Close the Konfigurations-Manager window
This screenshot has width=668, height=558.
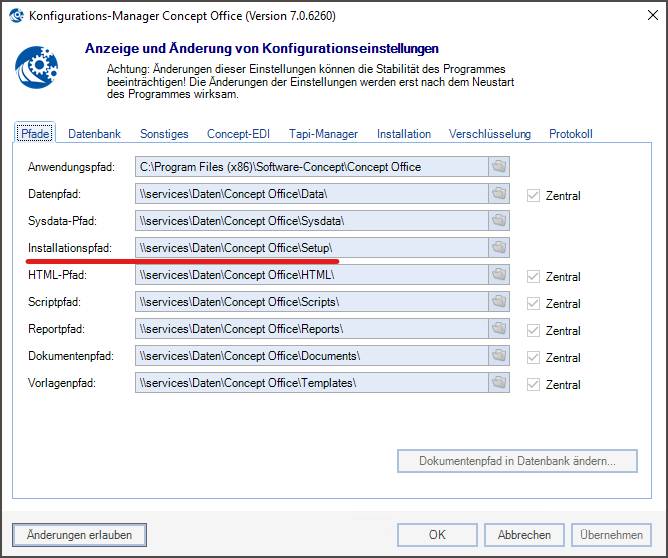tap(652, 15)
